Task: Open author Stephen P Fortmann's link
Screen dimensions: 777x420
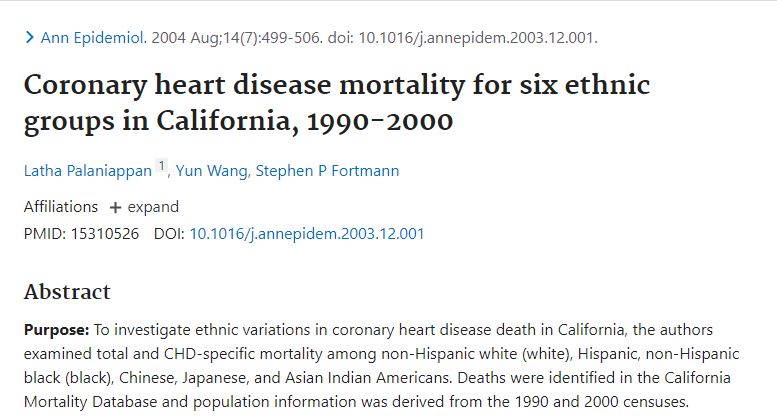Action: click(x=327, y=171)
